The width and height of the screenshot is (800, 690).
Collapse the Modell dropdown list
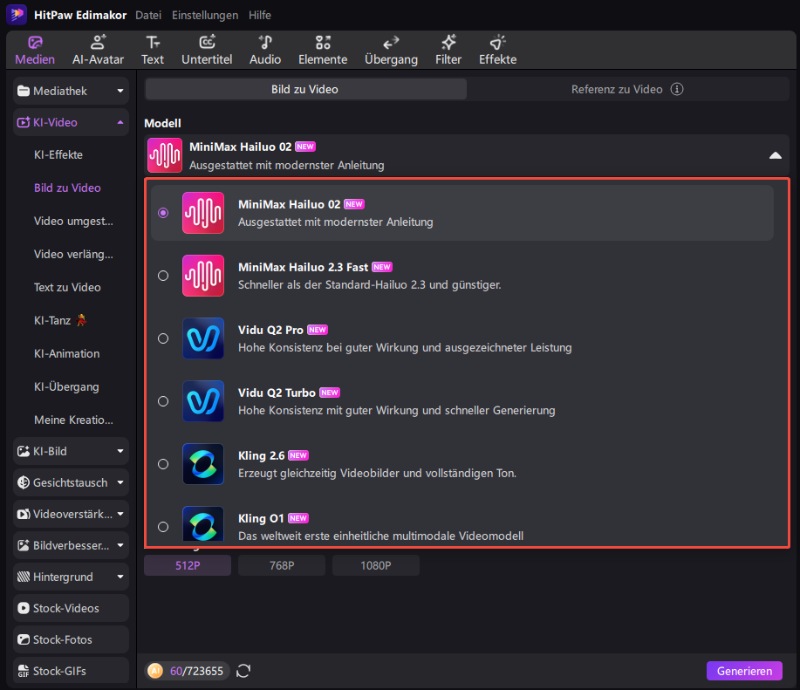774,155
